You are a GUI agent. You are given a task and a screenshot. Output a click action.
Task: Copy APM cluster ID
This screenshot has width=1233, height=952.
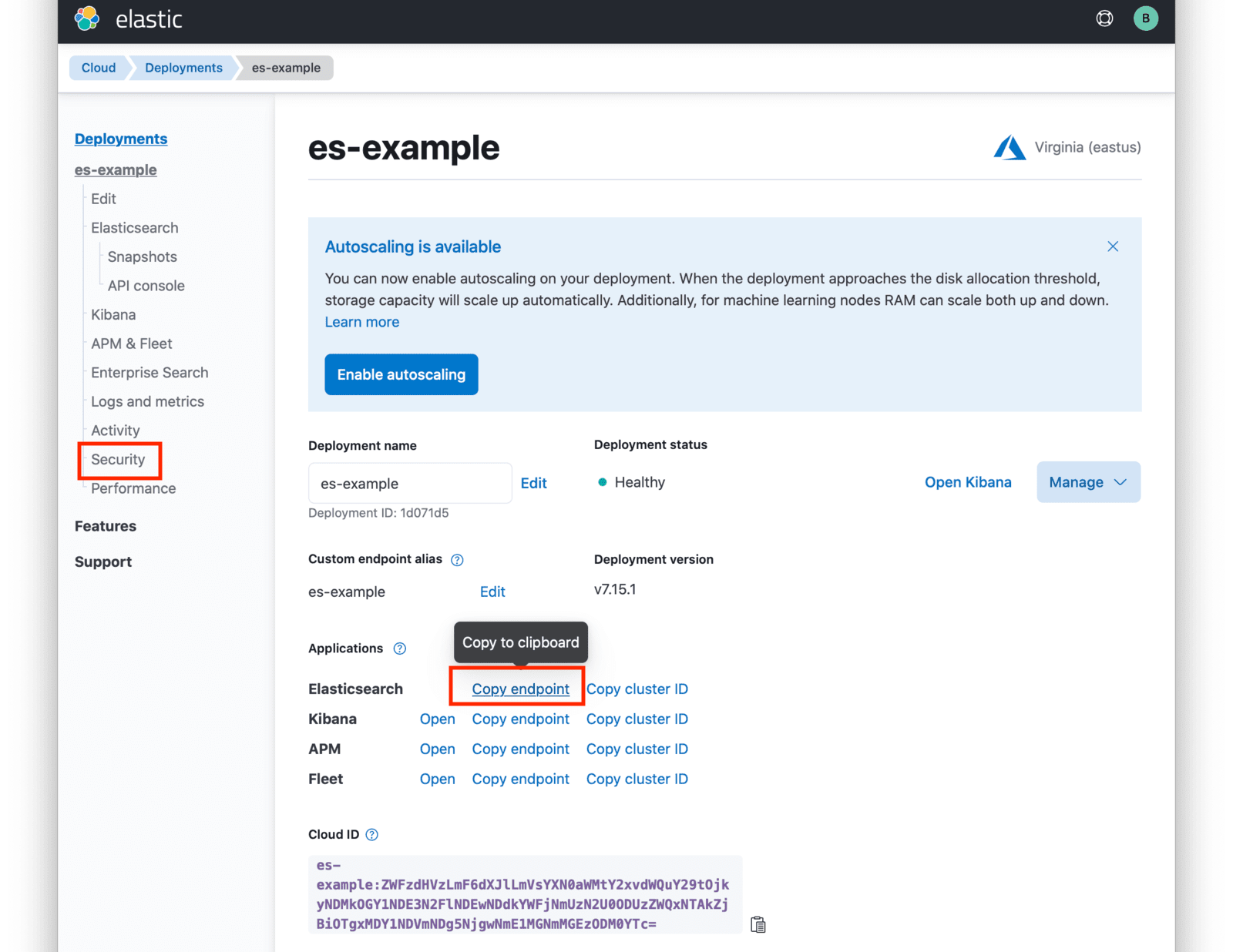637,749
